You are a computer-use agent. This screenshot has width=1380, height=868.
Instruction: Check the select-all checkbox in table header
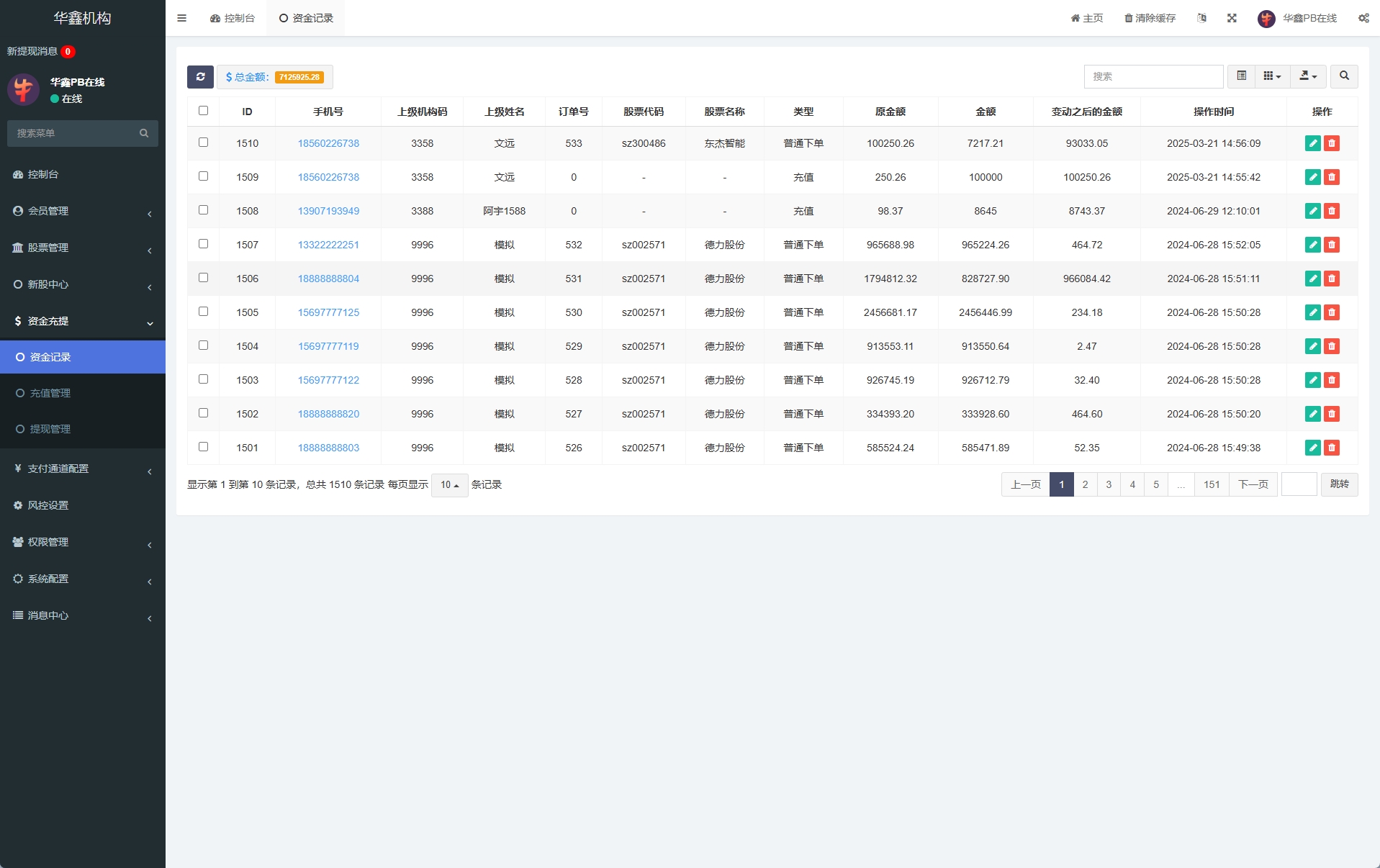pos(203,111)
